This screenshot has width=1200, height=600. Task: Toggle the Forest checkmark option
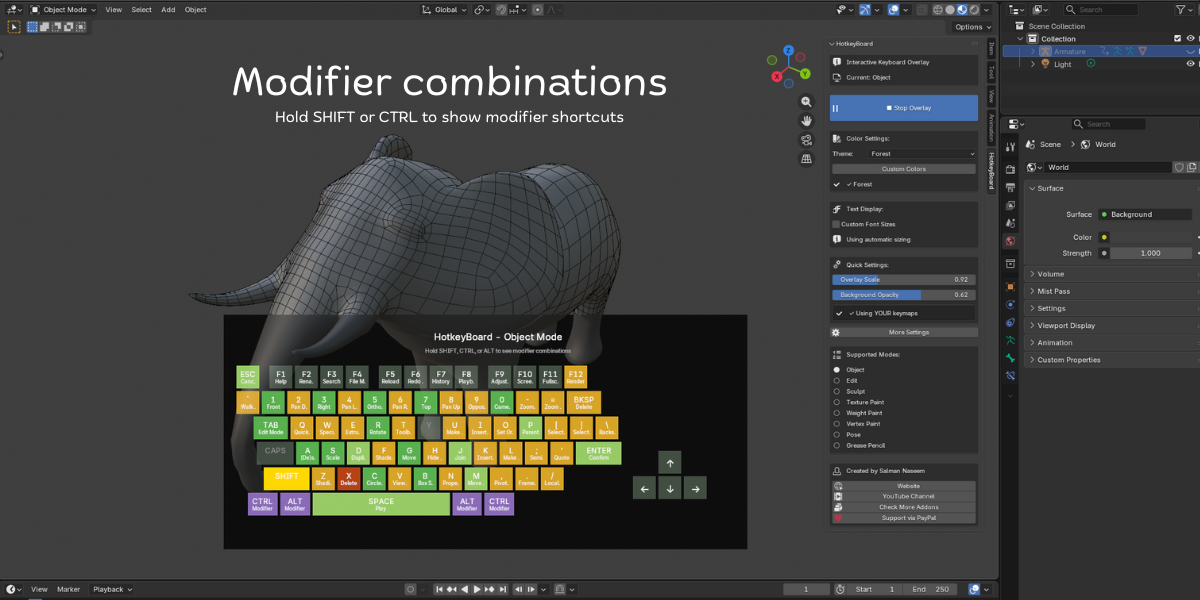coord(838,184)
